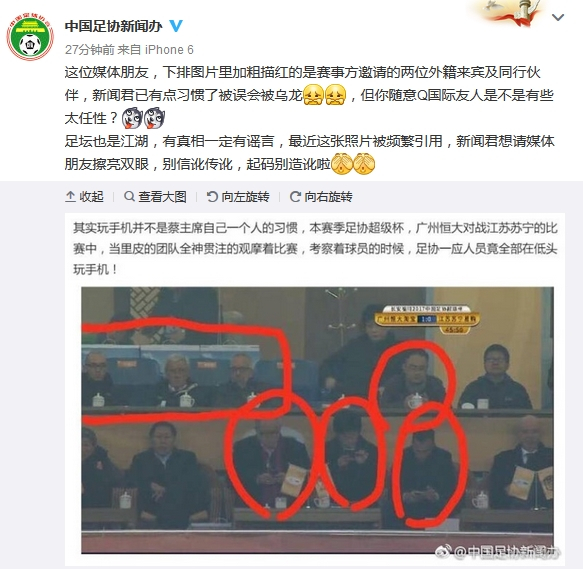Click the clockwise rotate arrow icon
The width and height of the screenshot is (583, 569).
pyautogui.click(x=295, y=196)
